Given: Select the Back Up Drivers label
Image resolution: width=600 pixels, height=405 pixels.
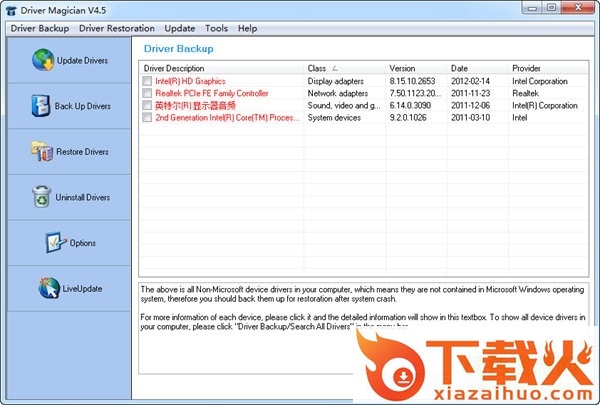Looking at the screenshot, I should (83, 106).
